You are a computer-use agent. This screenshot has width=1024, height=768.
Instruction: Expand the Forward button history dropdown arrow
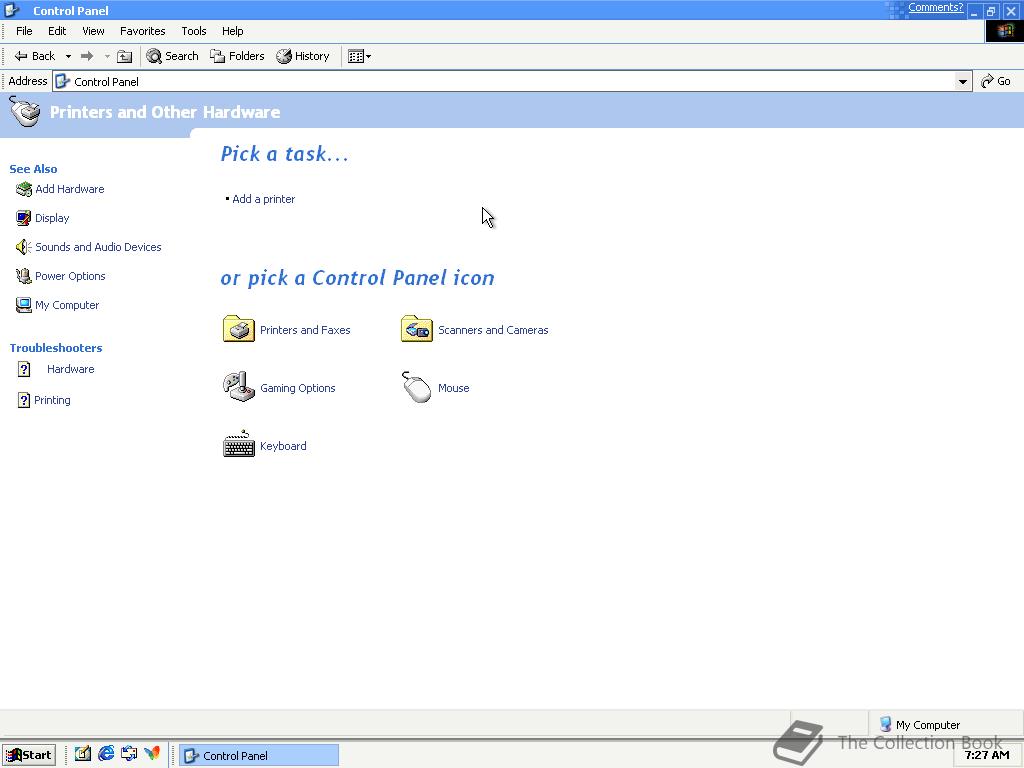coord(107,57)
